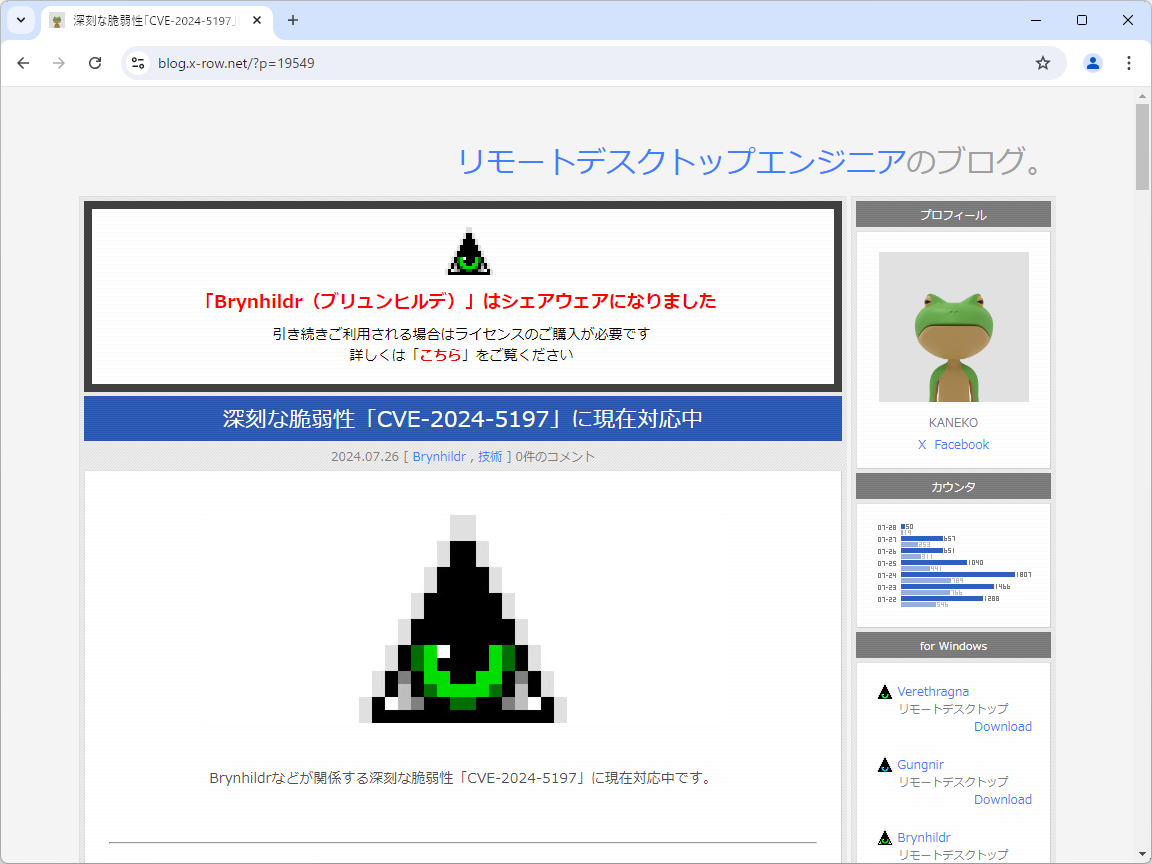Bookmark the page with the star icon
1152x864 pixels.
tap(1043, 62)
